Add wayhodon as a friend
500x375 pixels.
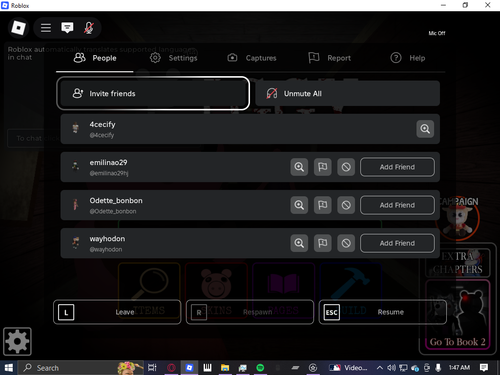click(397, 243)
